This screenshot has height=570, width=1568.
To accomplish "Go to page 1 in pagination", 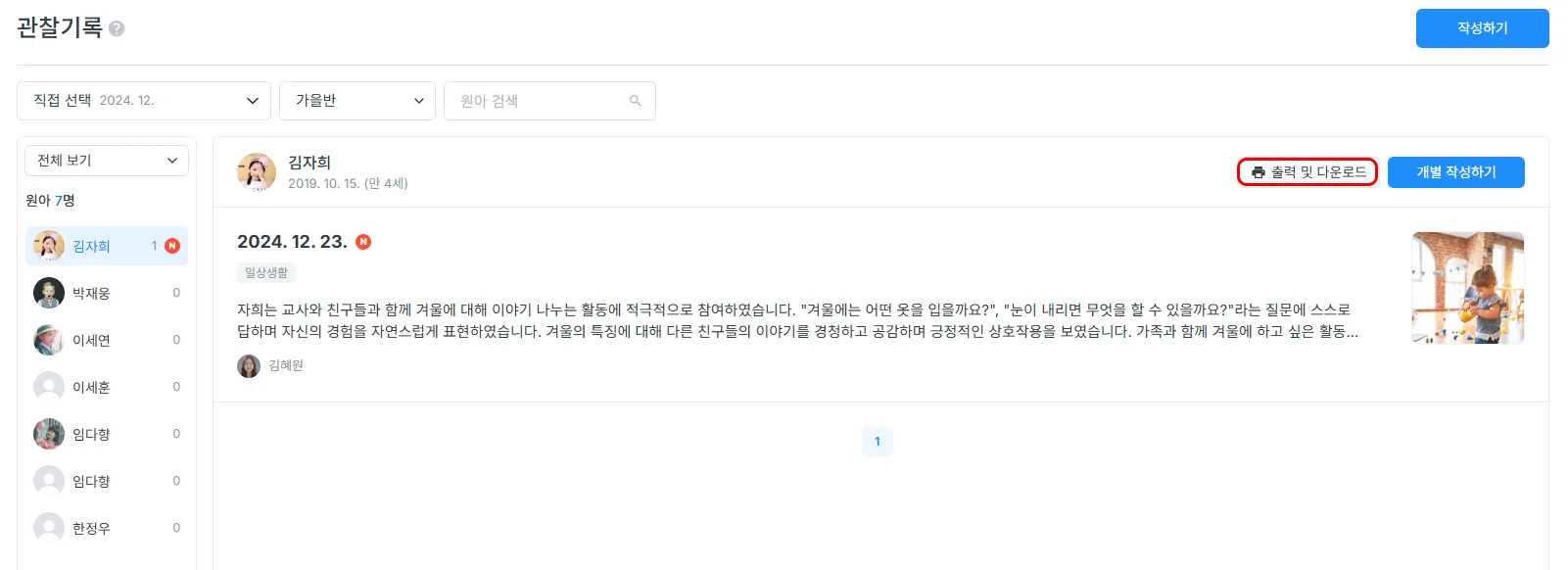I will (877, 442).
